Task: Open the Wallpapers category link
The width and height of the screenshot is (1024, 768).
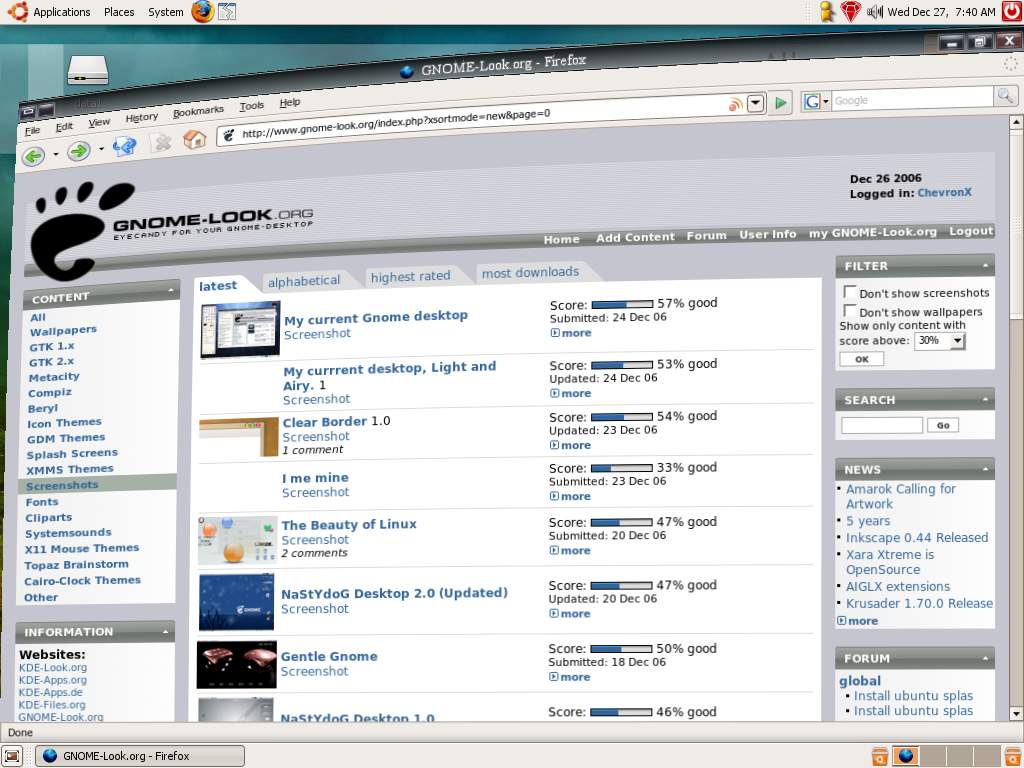Action: (x=63, y=330)
